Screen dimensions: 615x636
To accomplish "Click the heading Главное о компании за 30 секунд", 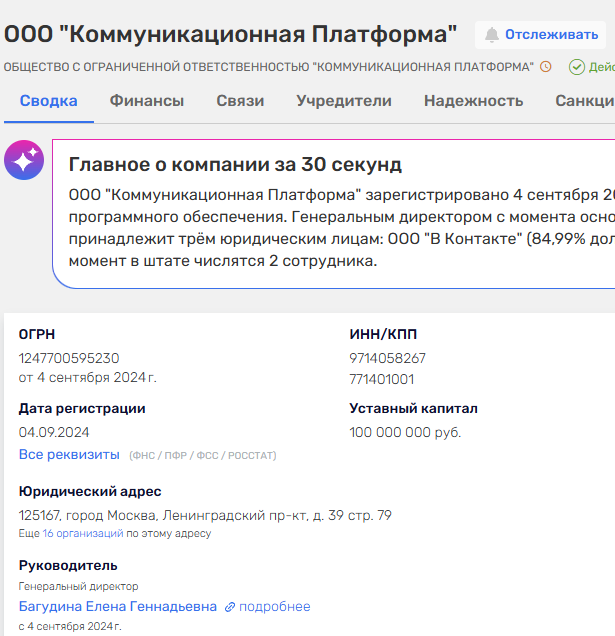I will pos(235,165).
